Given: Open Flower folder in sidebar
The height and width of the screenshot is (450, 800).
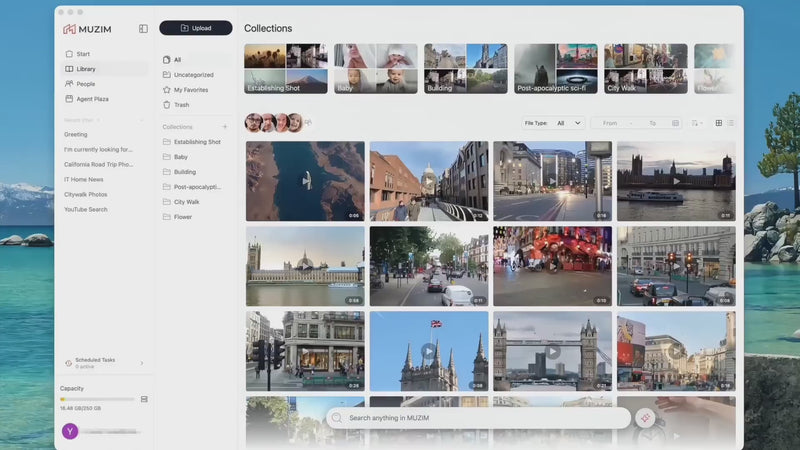Looking at the screenshot, I should click(x=183, y=217).
